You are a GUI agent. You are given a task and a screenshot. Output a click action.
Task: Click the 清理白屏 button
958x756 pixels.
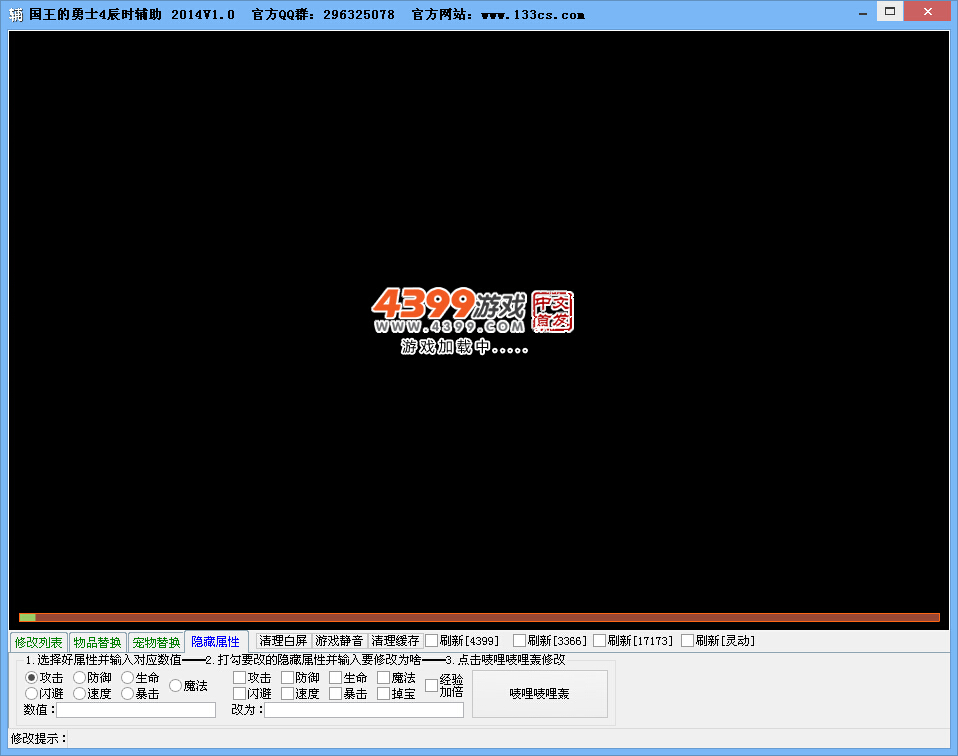(x=283, y=640)
